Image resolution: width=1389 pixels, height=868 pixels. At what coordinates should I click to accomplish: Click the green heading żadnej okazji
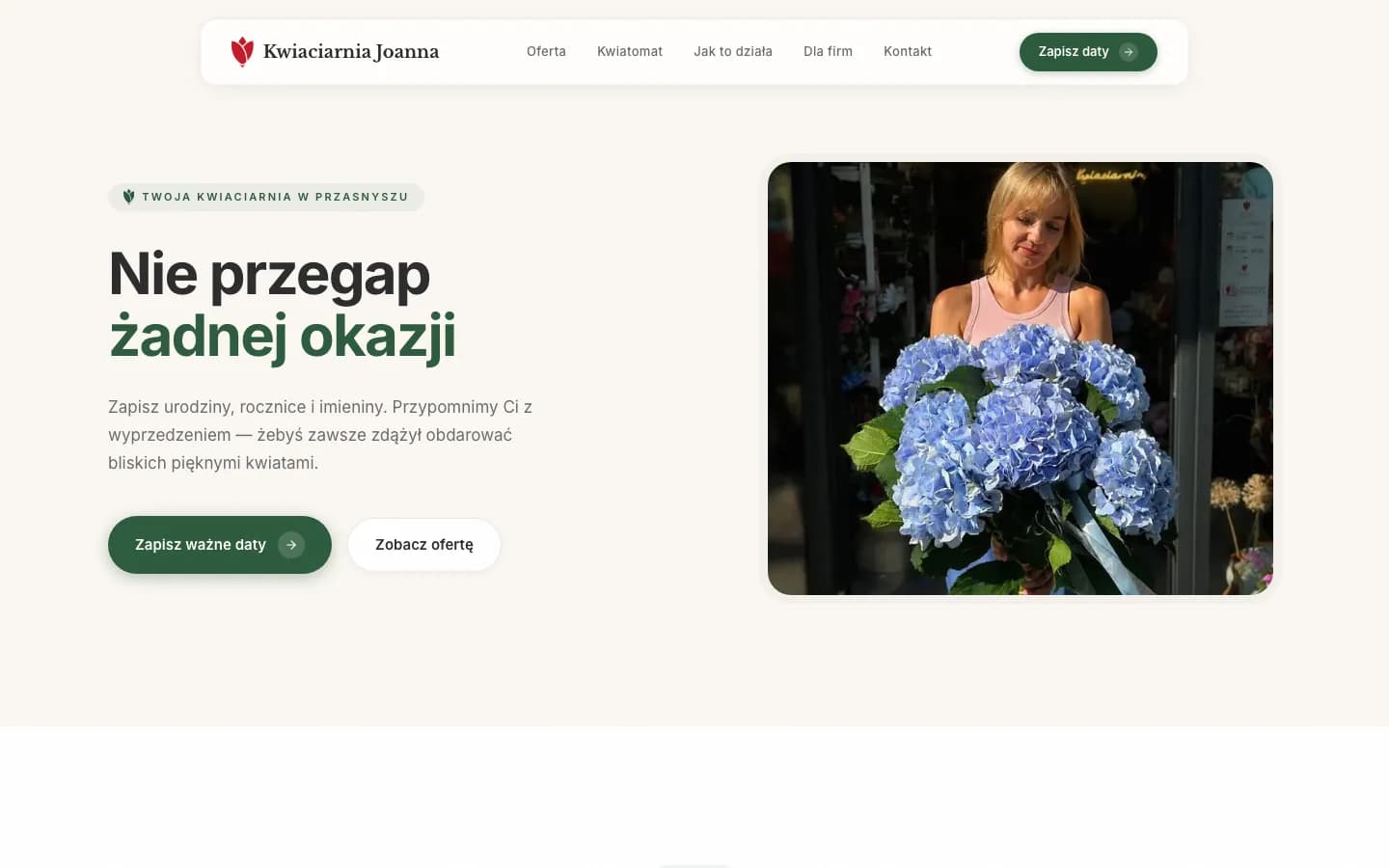[282, 336]
